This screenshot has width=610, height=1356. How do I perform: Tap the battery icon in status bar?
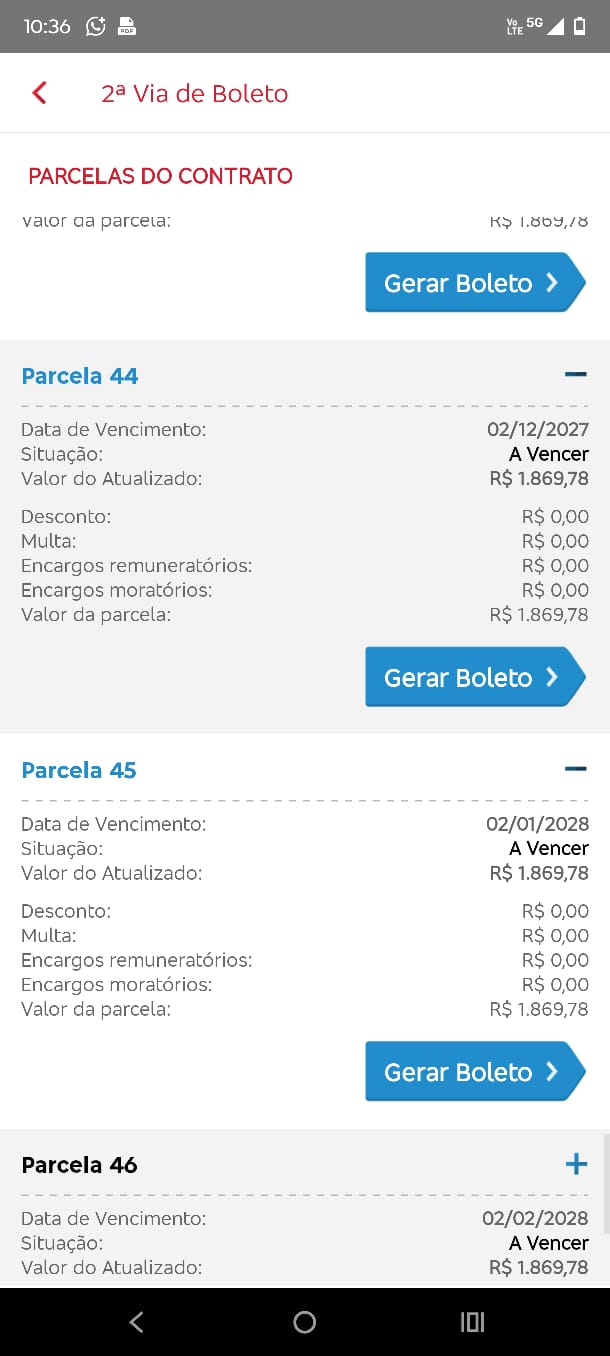[580, 27]
